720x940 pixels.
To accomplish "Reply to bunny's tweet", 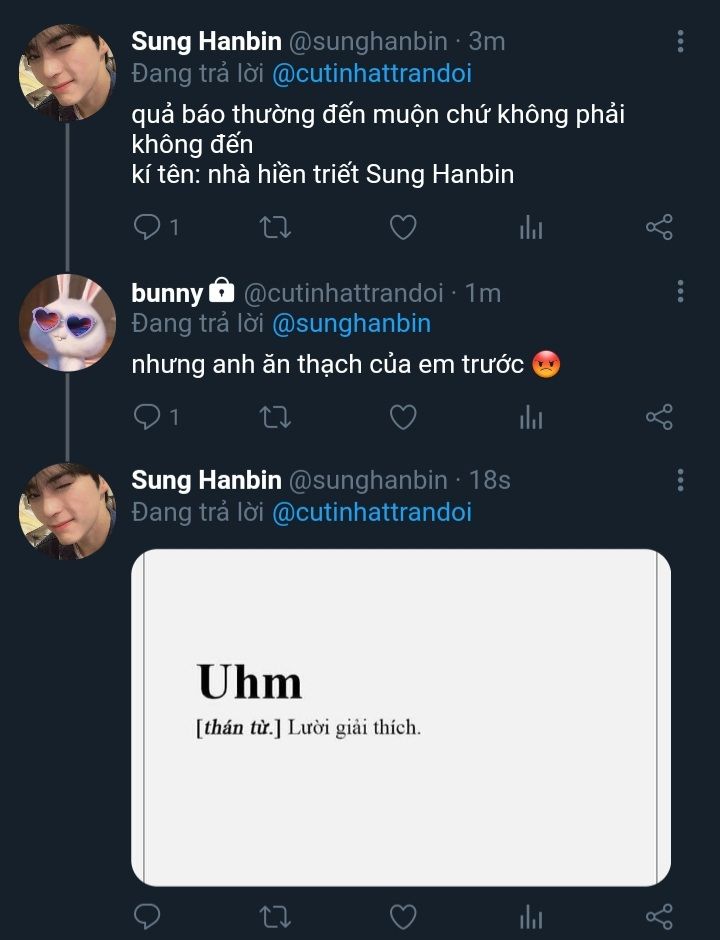I will (x=147, y=417).
